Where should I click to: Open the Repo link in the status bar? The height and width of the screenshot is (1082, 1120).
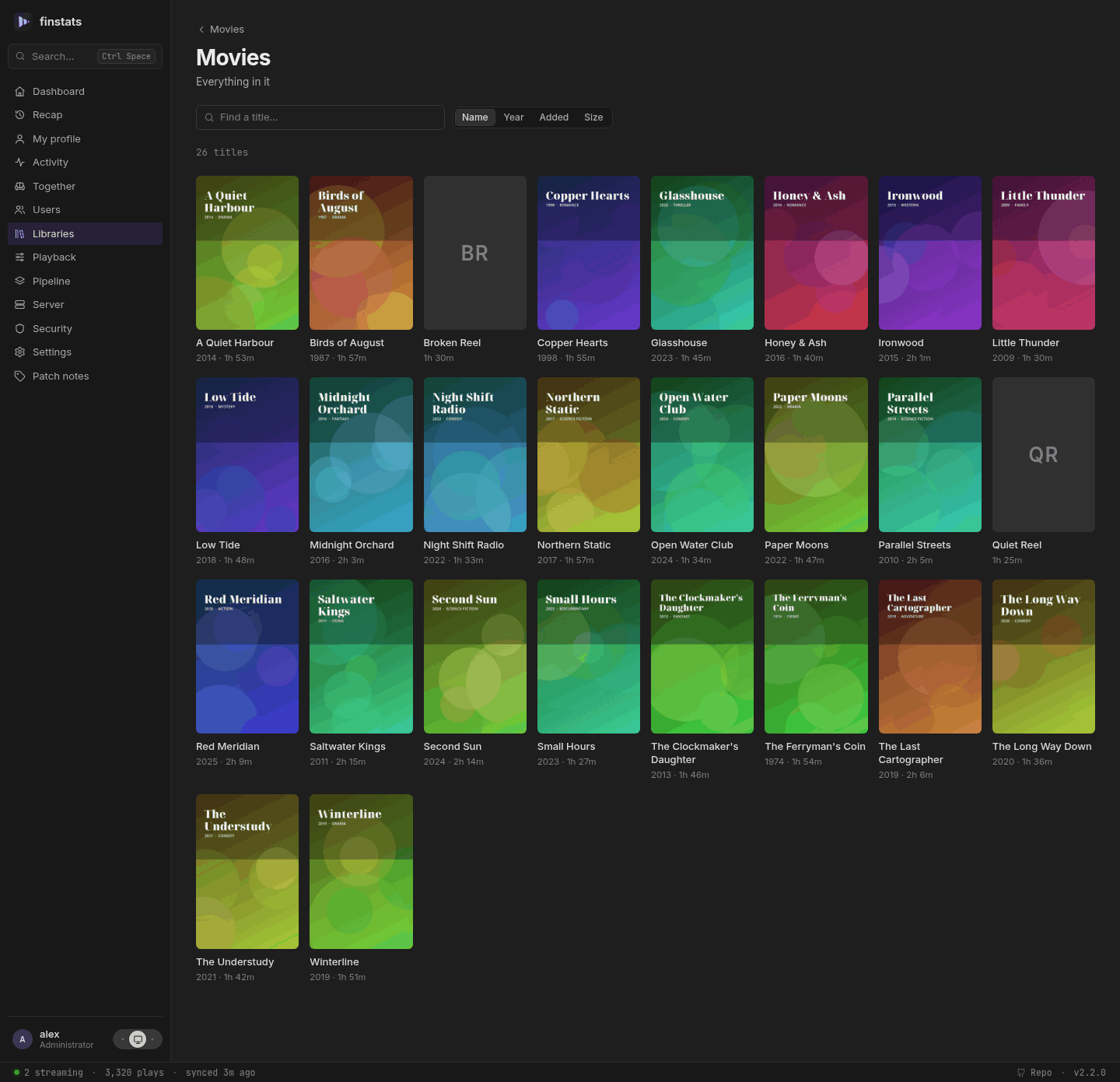pyautogui.click(x=1034, y=1073)
